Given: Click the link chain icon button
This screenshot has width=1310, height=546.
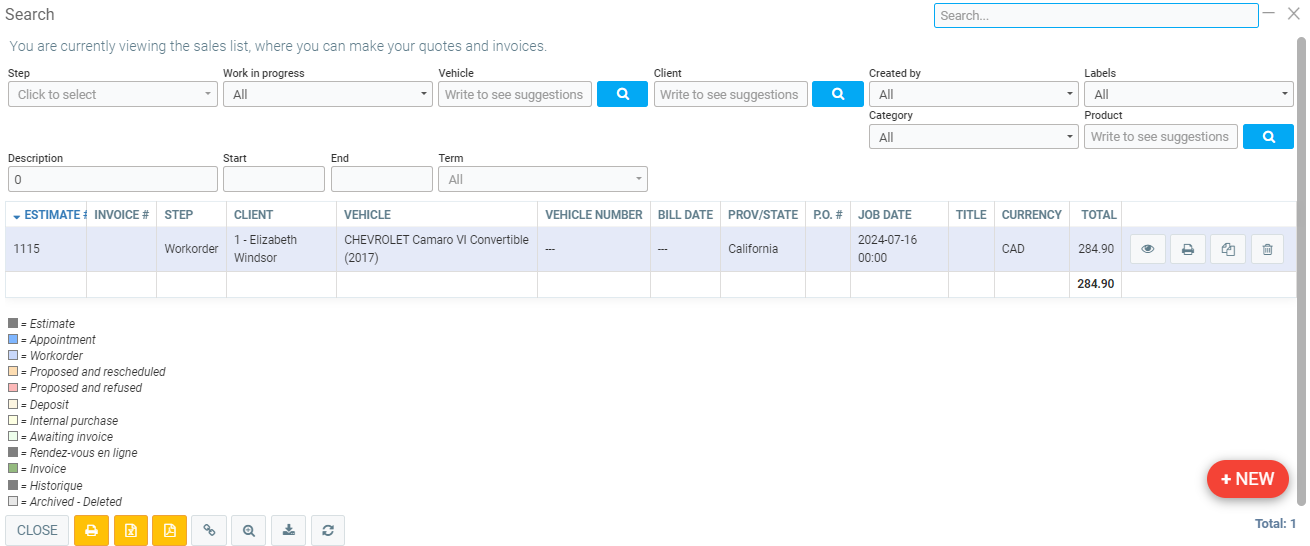Looking at the screenshot, I should click(209, 531).
